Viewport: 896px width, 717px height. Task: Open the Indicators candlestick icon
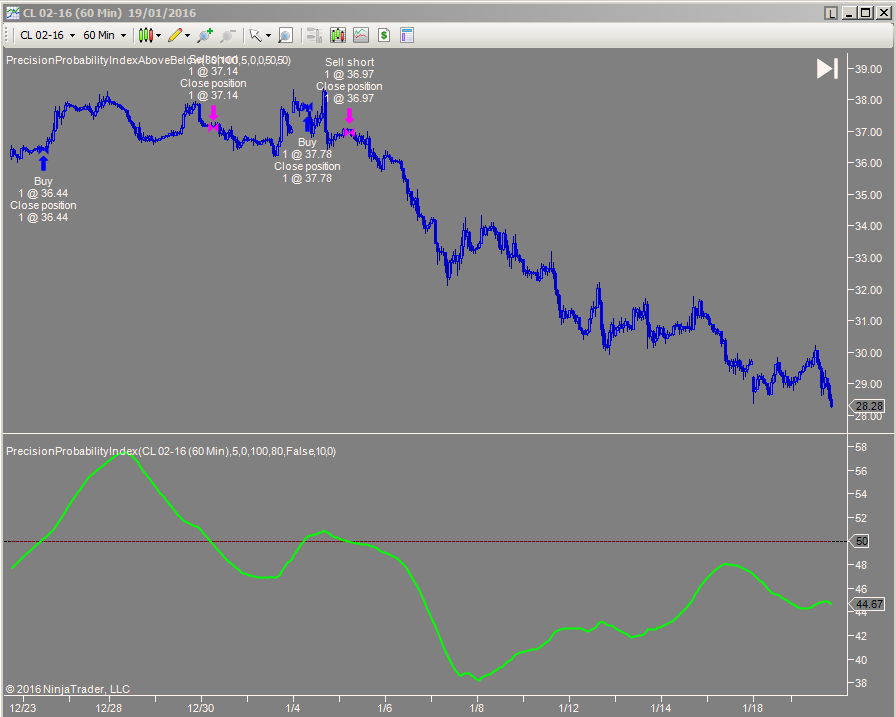(x=337, y=35)
